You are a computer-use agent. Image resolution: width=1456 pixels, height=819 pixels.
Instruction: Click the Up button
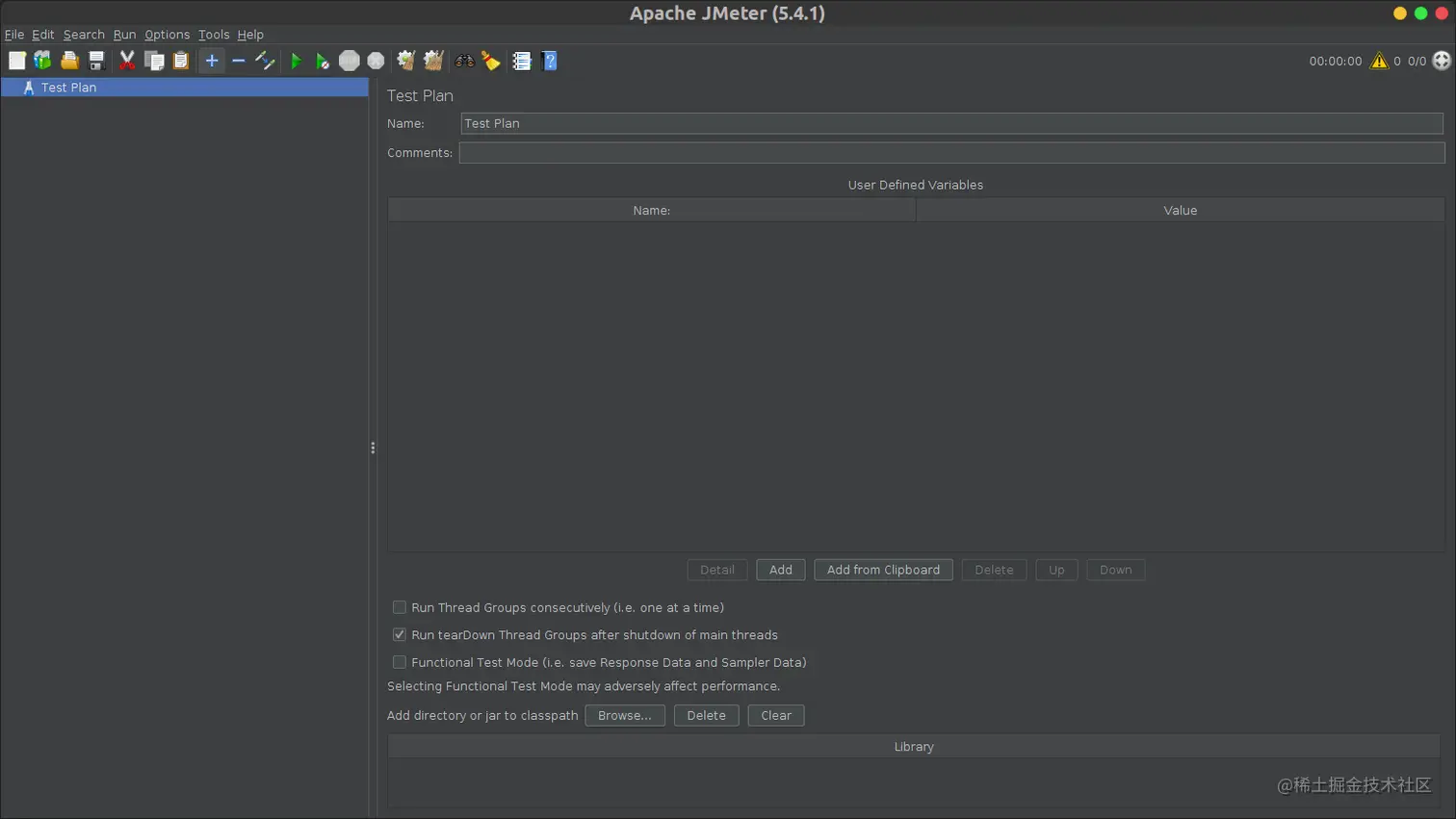(x=1056, y=570)
